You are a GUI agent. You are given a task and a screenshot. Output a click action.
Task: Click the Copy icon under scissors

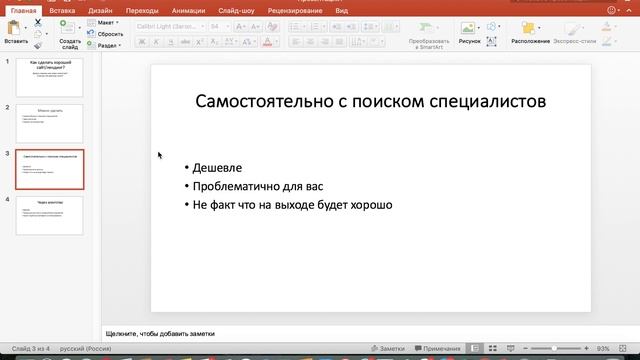pos(38,34)
